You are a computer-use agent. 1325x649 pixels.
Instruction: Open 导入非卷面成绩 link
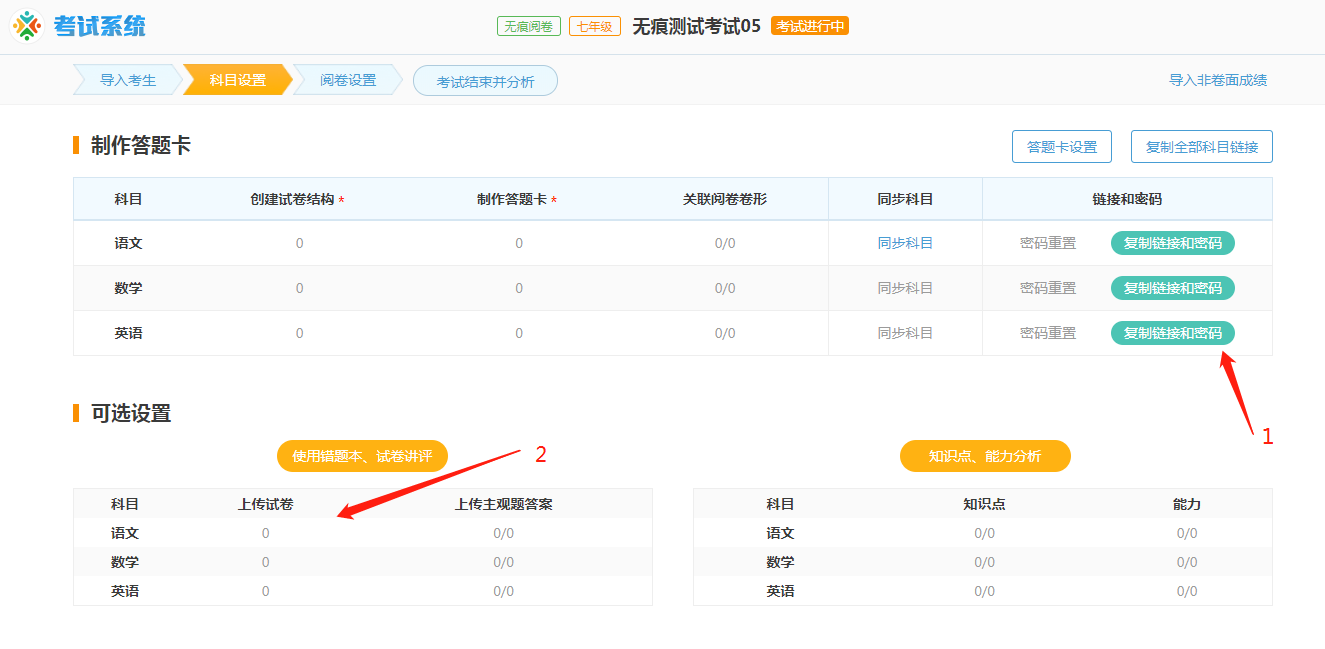point(1218,80)
